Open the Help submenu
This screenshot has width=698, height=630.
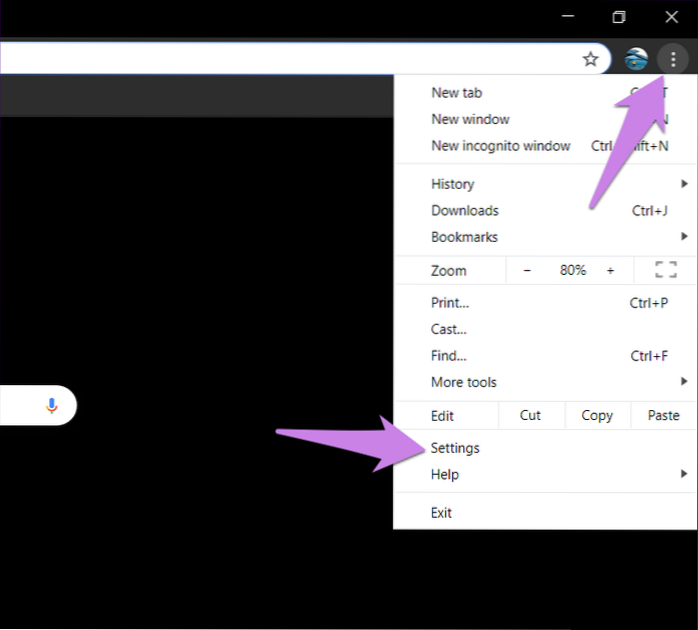pyautogui.click(x=445, y=474)
